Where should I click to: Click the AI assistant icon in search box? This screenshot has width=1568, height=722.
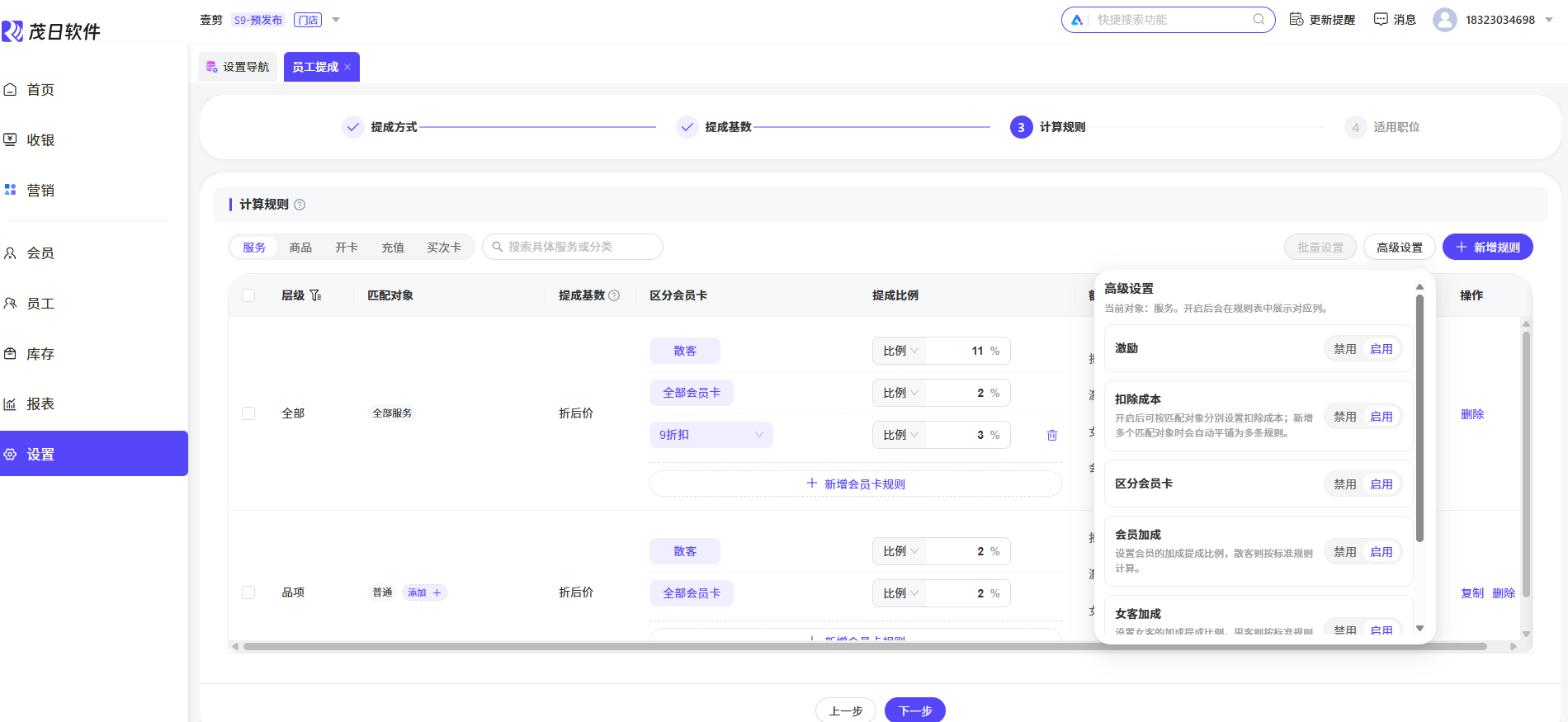[1077, 20]
